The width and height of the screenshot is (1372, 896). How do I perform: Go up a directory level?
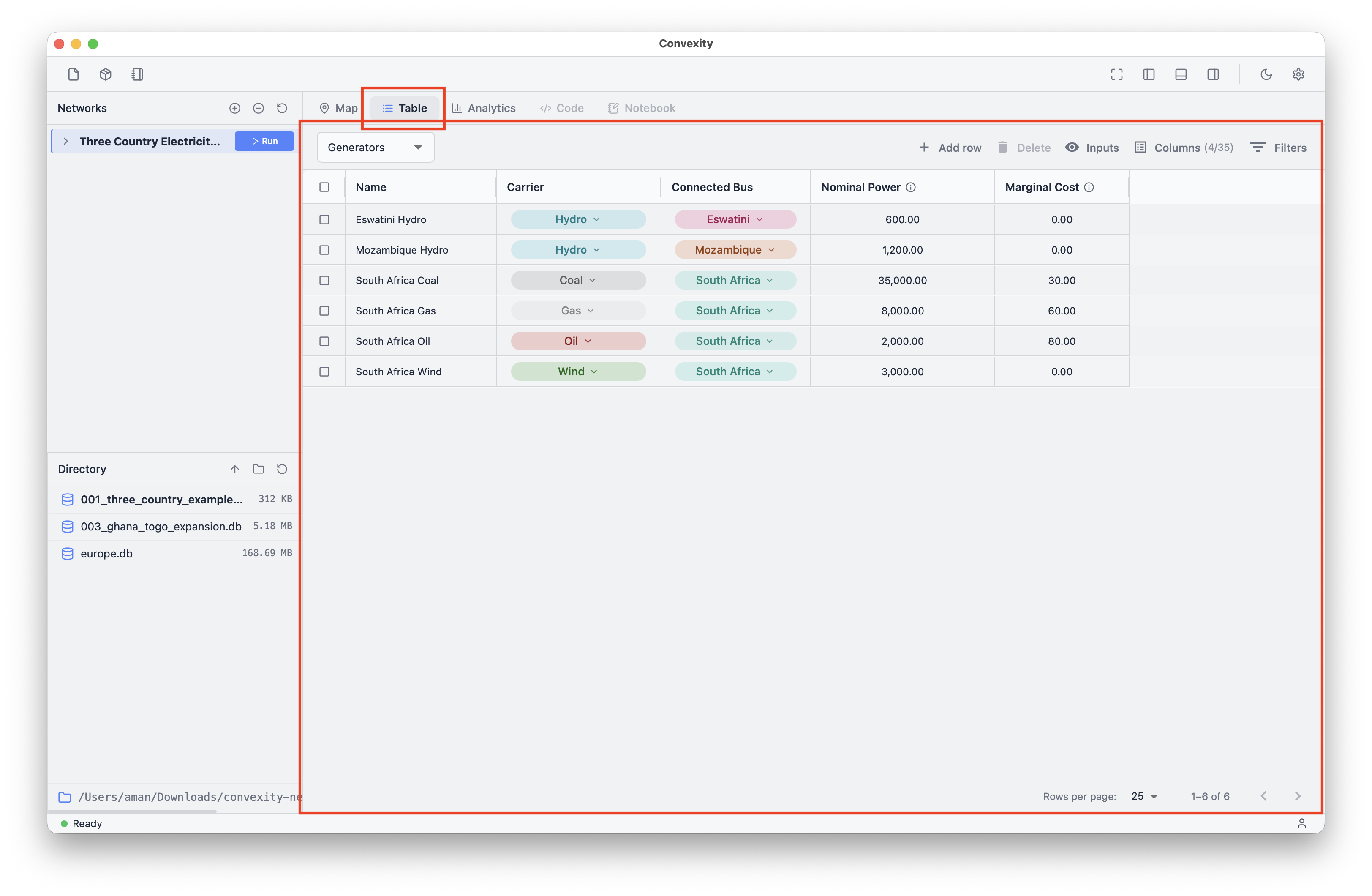click(x=234, y=469)
